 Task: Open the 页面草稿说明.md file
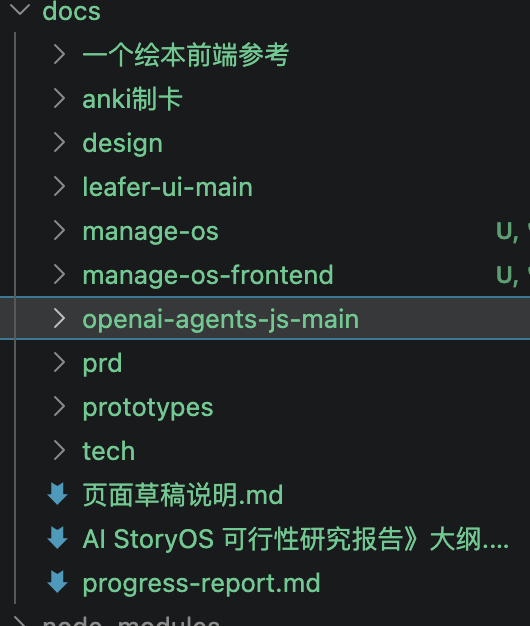pos(183,495)
